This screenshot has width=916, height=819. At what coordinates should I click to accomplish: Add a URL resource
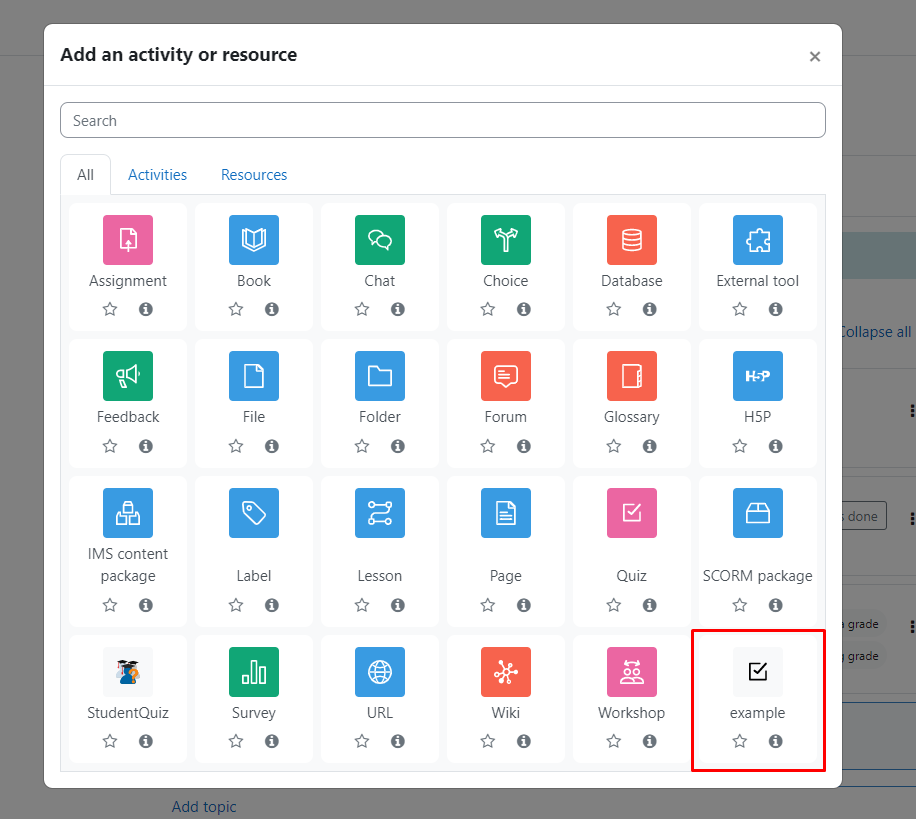380,672
